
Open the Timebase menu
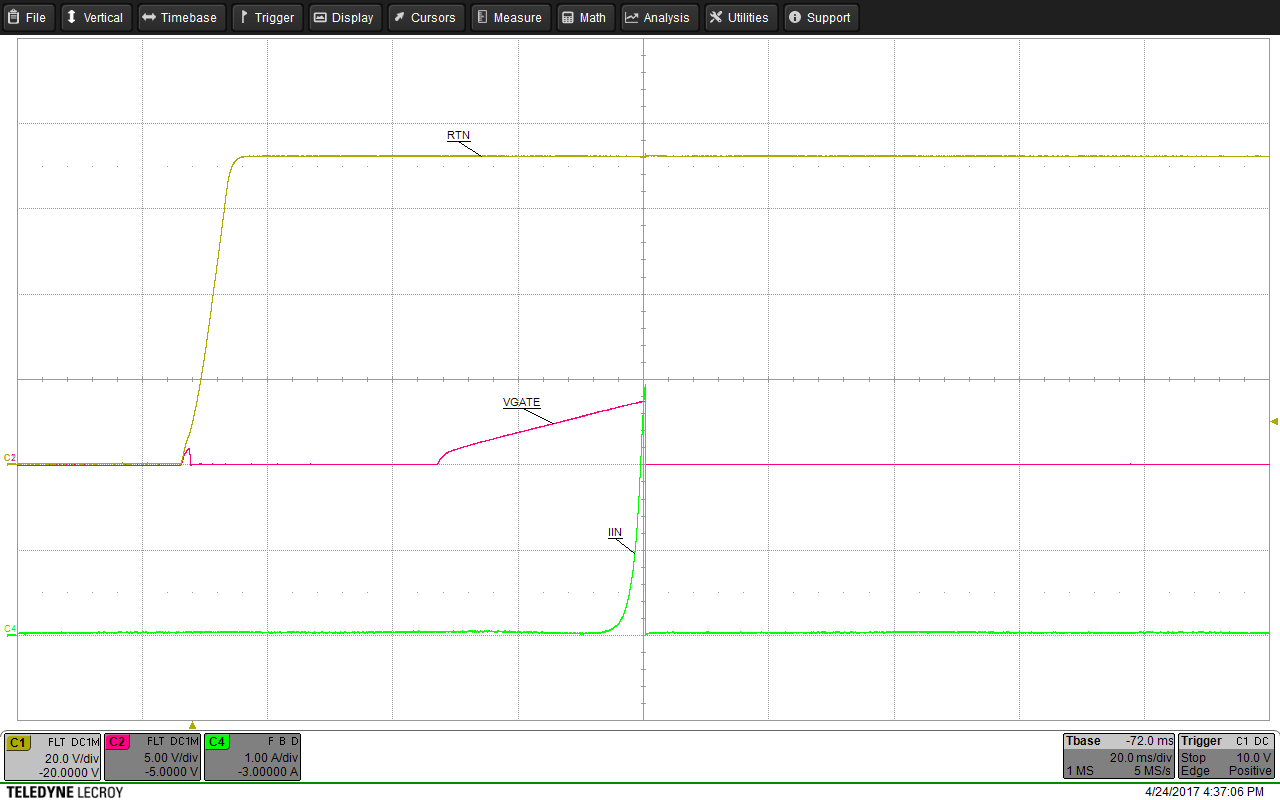point(181,17)
